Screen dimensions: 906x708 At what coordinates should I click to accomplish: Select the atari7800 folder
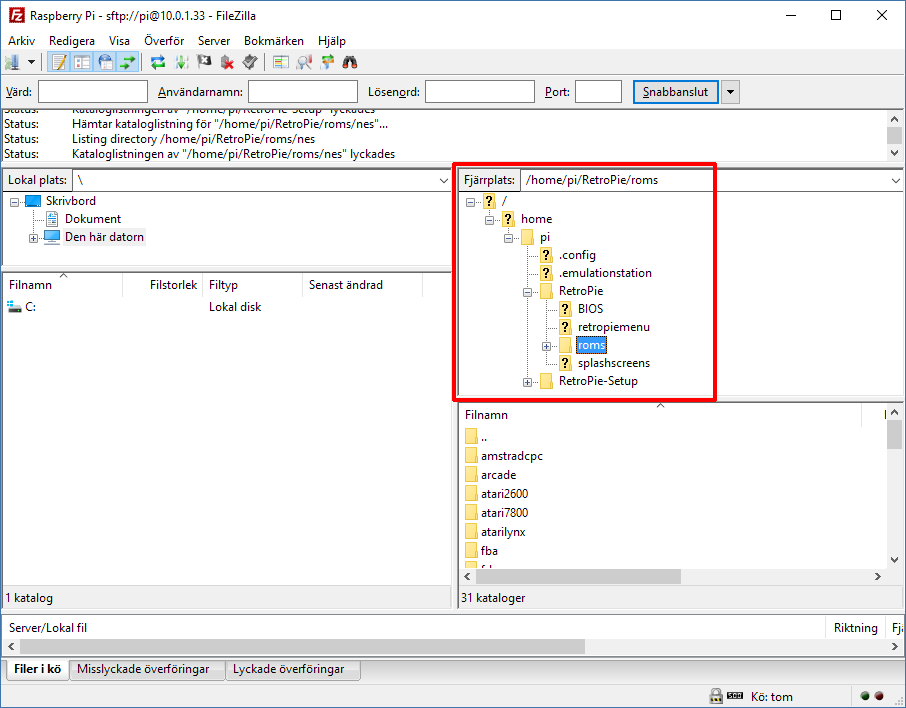[x=504, y=513]
